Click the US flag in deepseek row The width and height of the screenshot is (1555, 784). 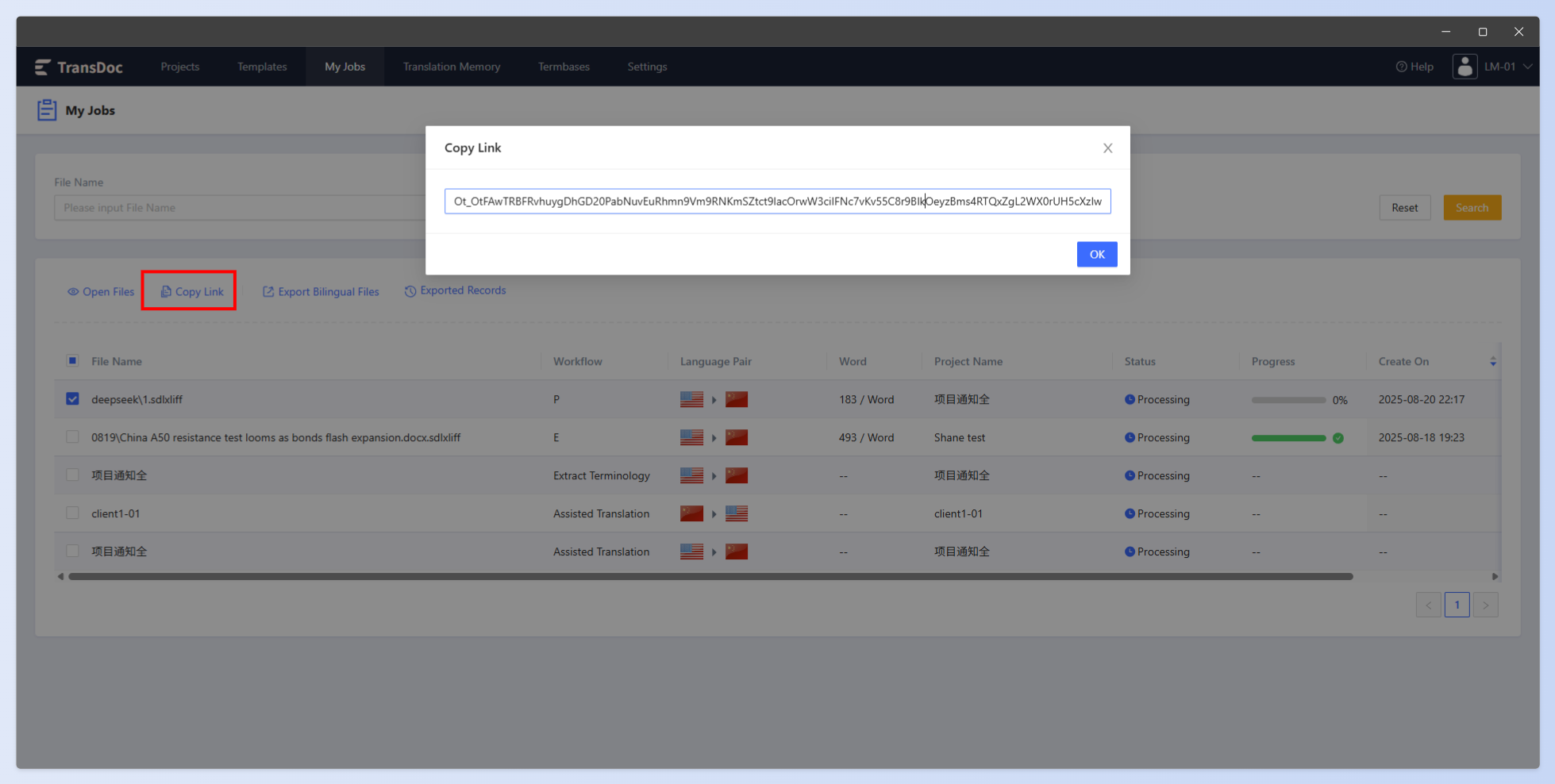tap(692, 399)
